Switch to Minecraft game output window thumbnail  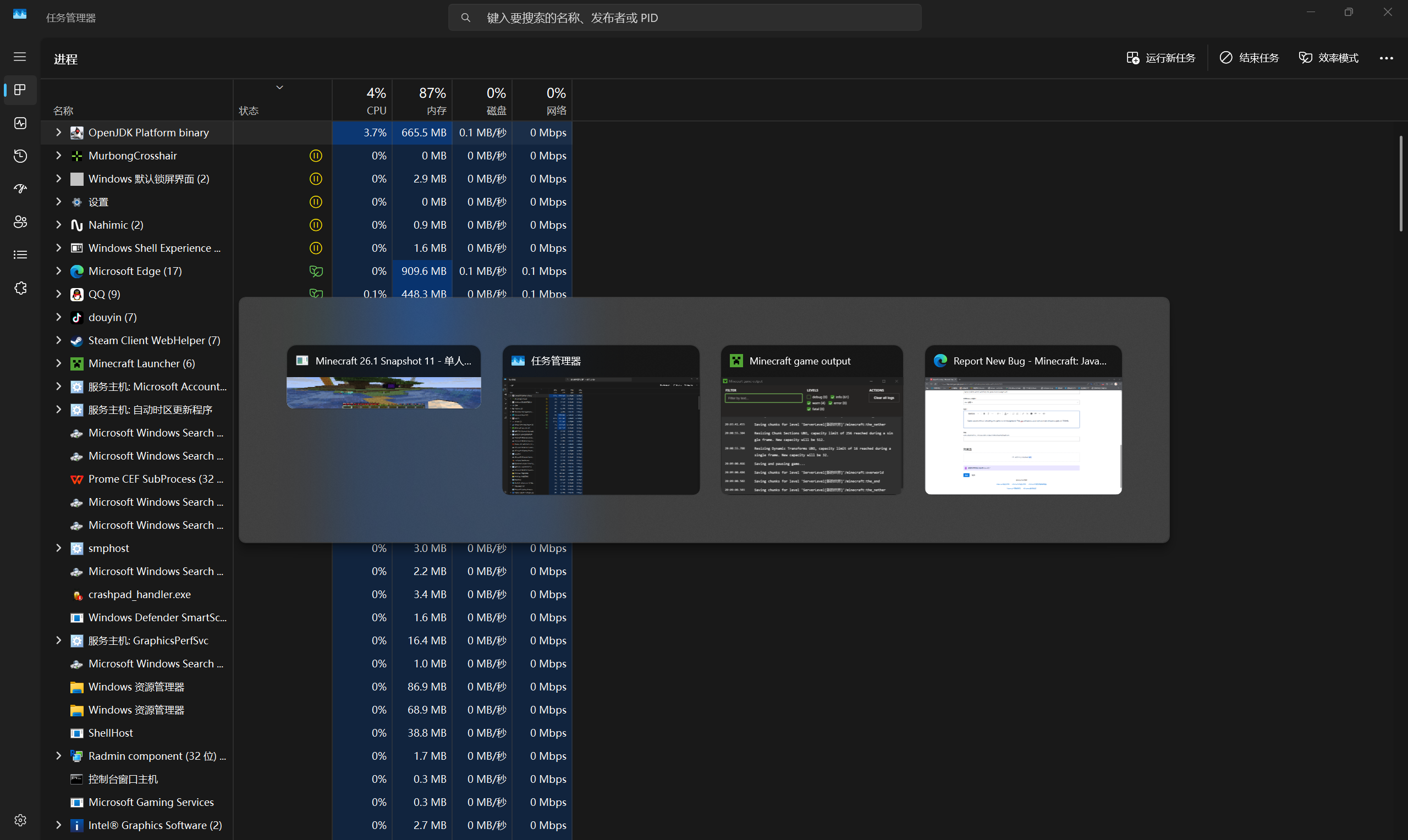click(x=811, y=421)
